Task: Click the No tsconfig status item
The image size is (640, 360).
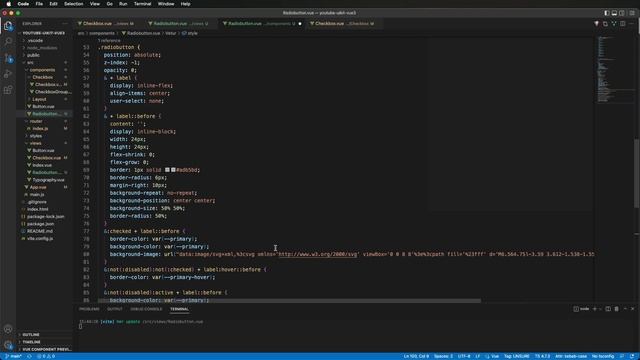Action: point(603,356)
